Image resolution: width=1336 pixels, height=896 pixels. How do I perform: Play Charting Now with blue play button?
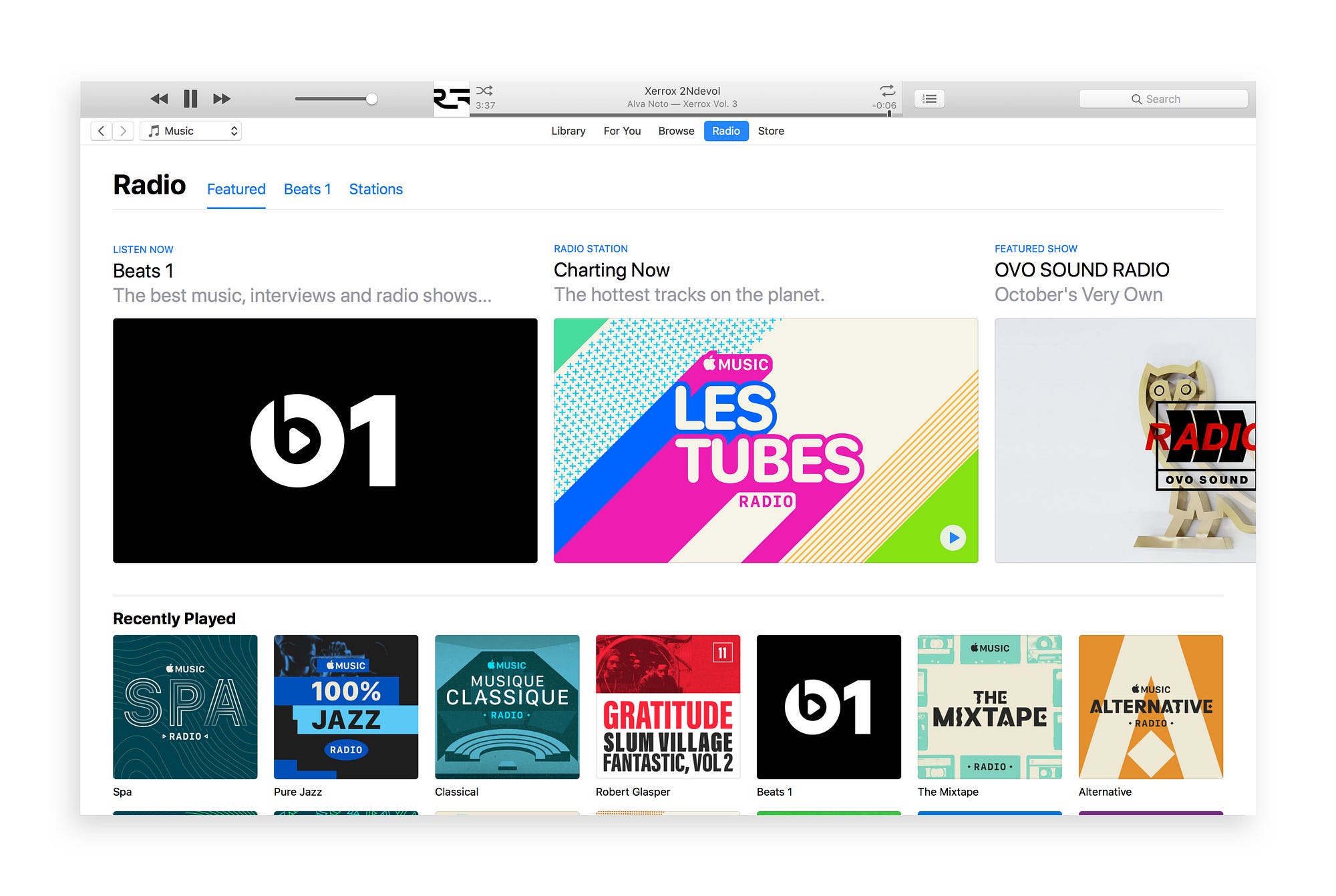tap(953, 537)
